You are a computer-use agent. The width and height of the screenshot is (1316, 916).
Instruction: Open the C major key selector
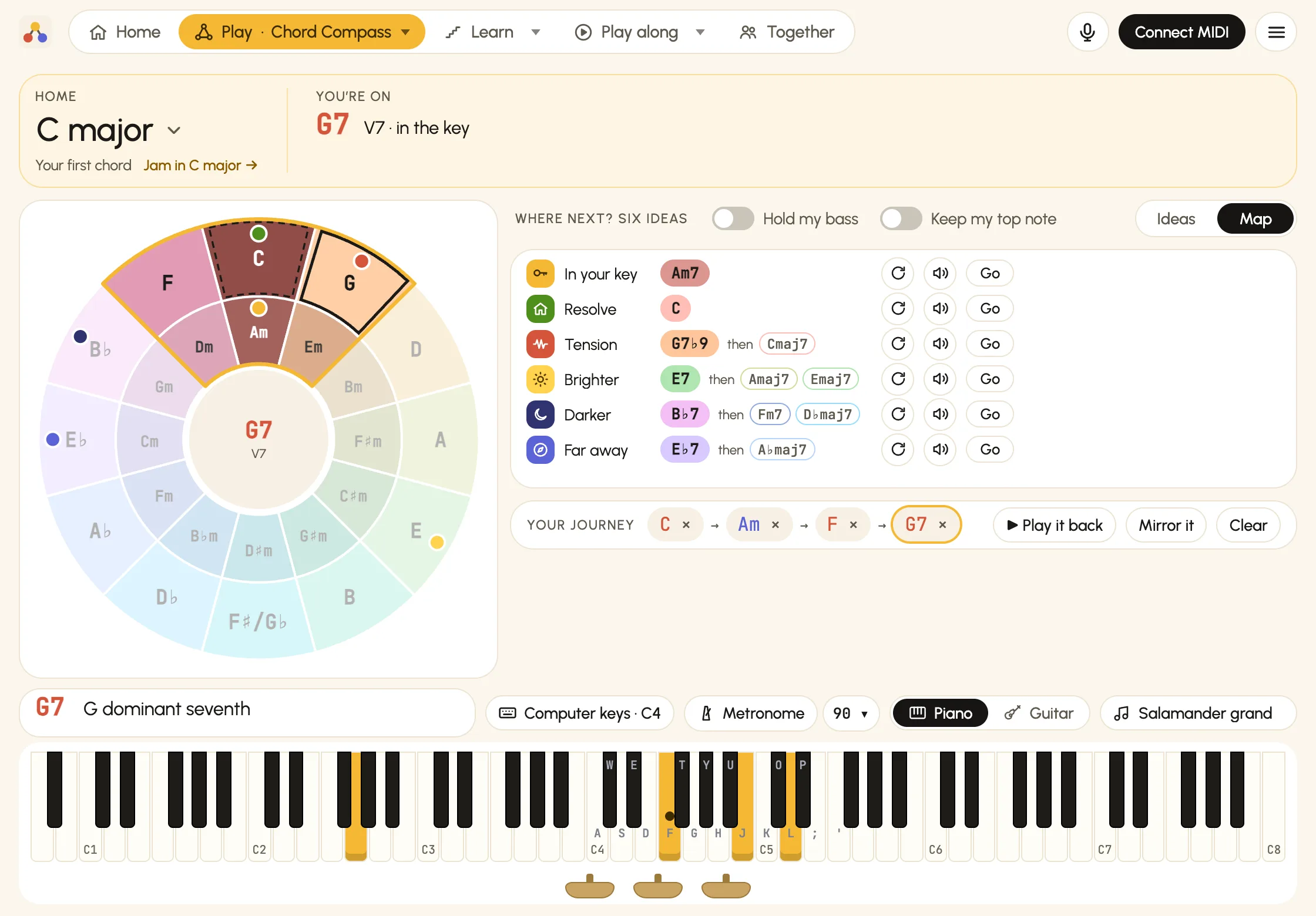point(109,130)
